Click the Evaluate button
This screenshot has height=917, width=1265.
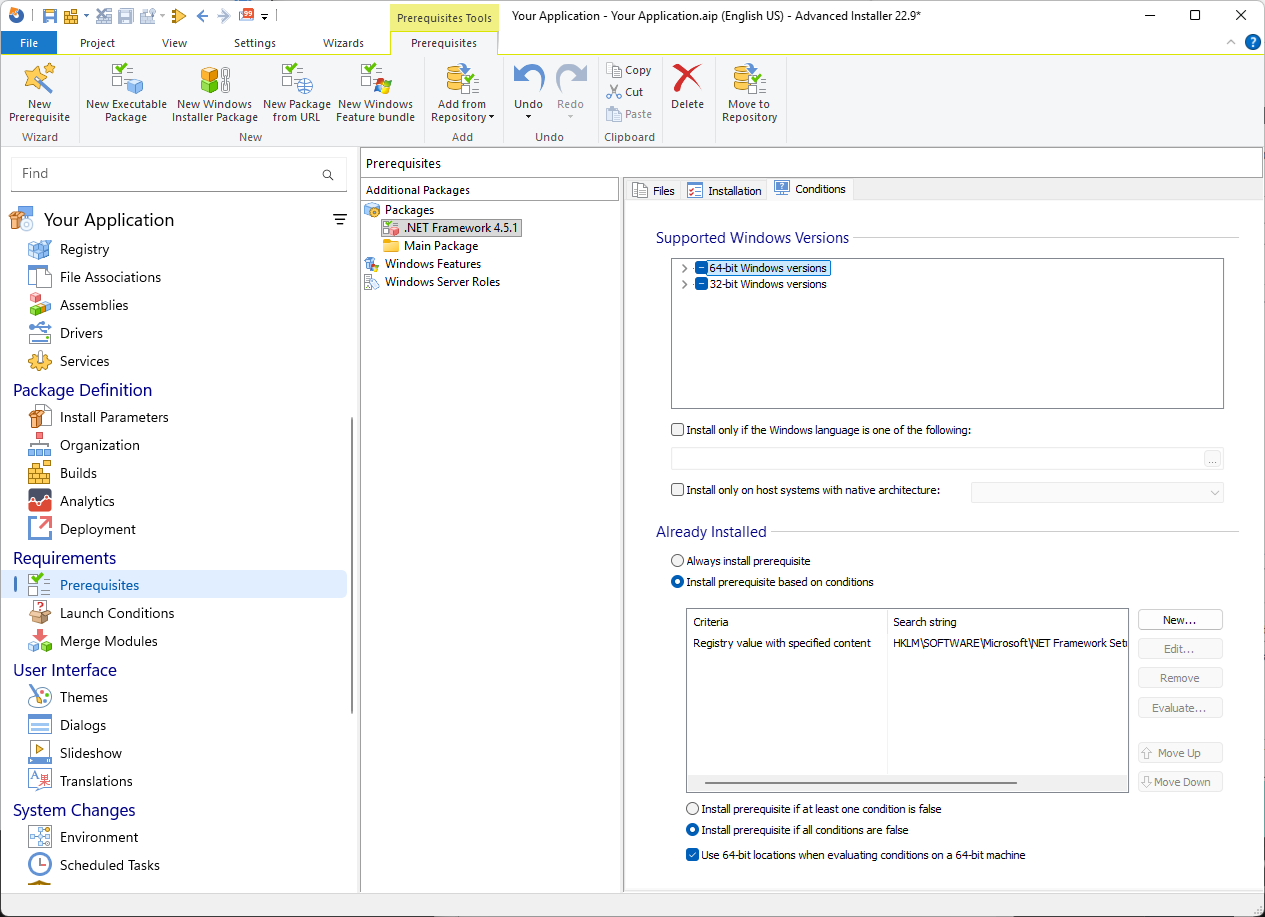pos(1179,707)
